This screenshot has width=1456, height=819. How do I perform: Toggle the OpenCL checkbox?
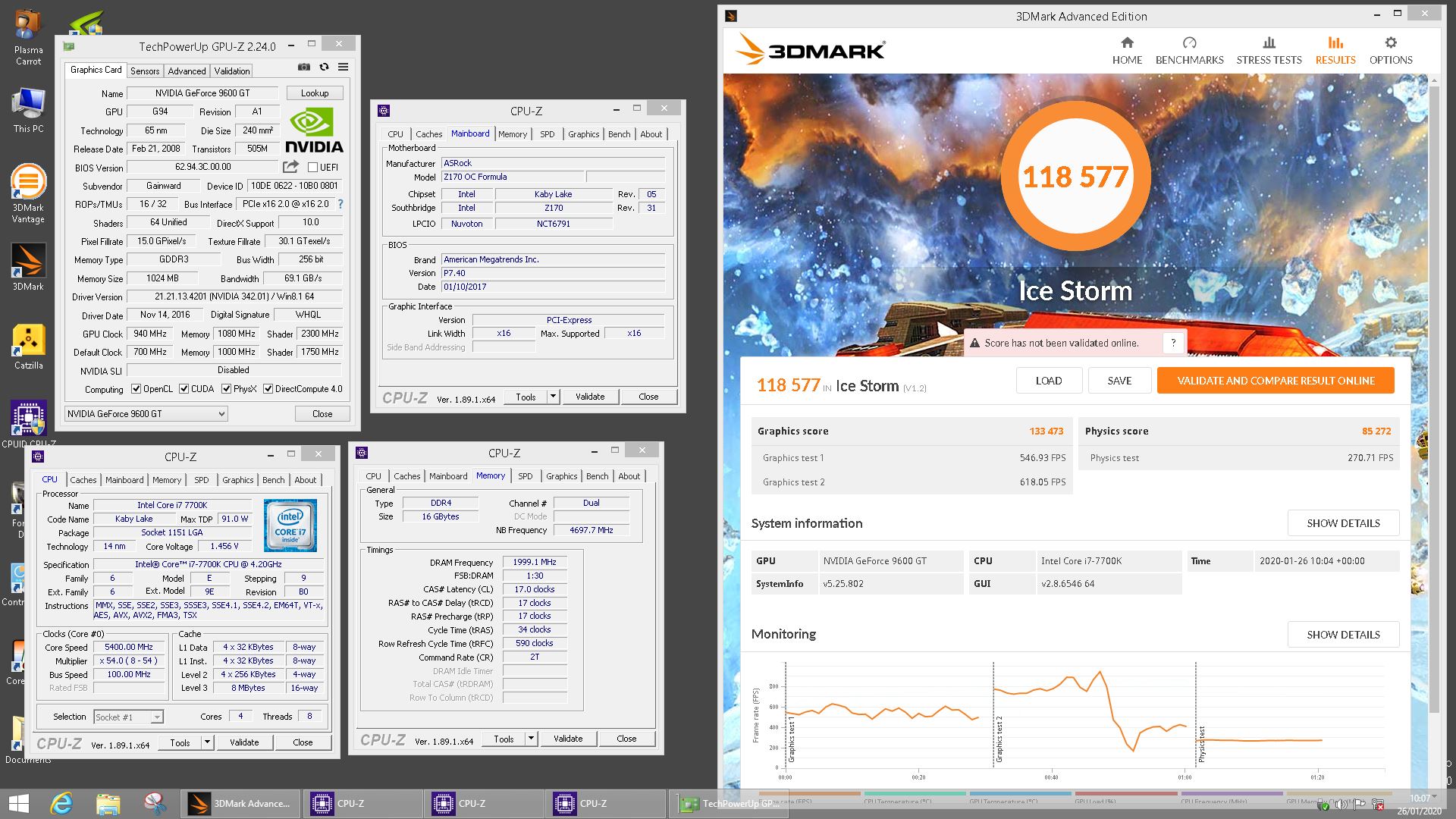[136, 389]
